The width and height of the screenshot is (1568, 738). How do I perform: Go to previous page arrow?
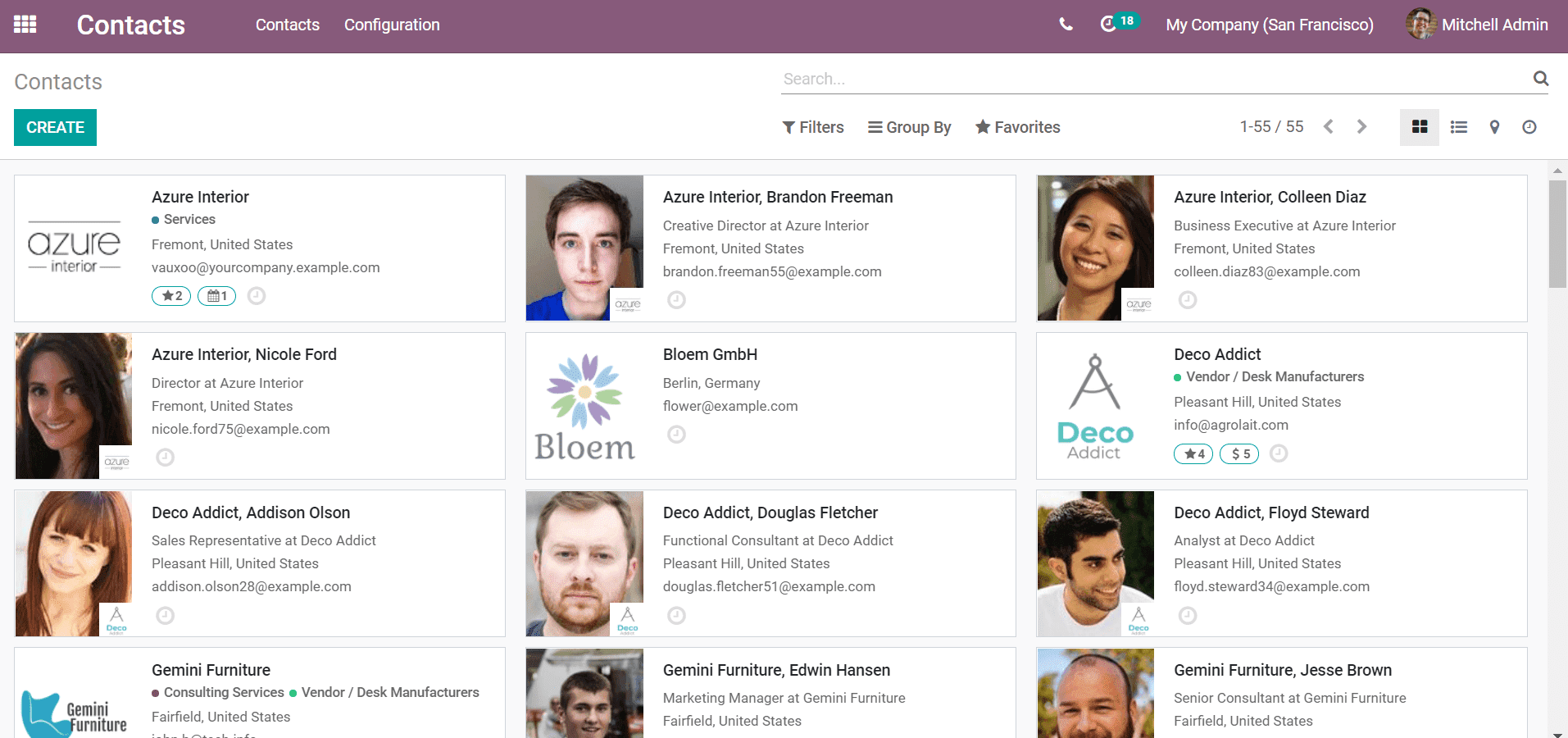1329,127
